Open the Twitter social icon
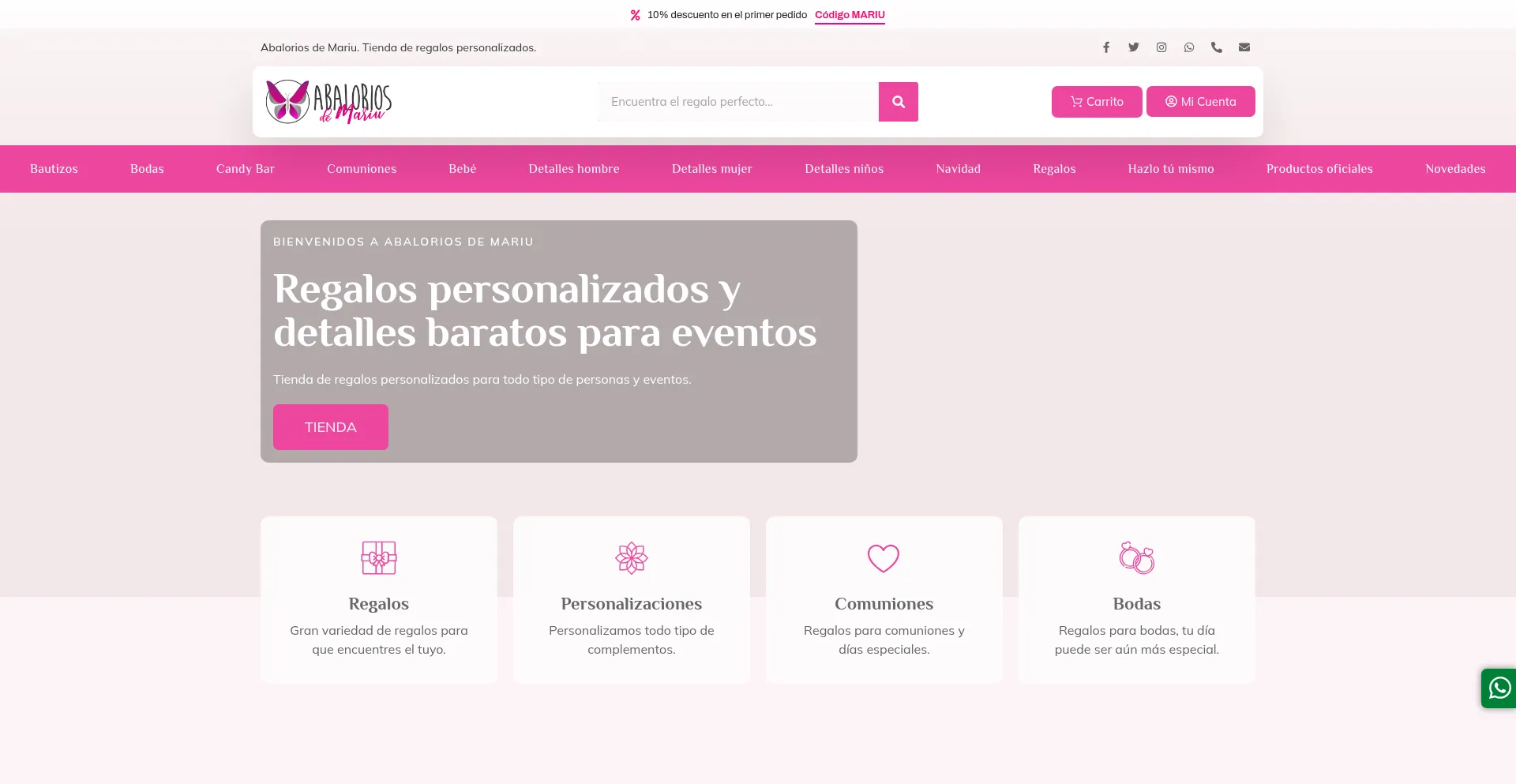Screen dimensions: 1516x784 (x=1134, y=47)
